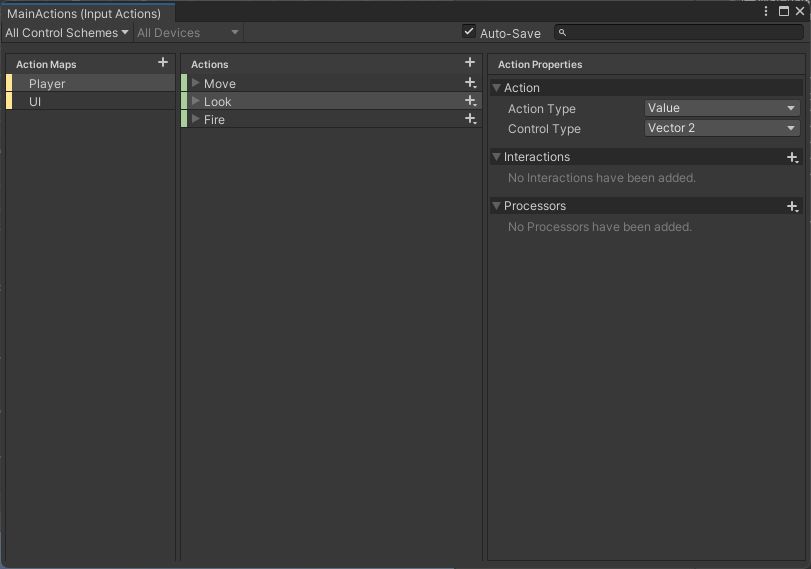Select the Look action row
This screenshot has height=569, width=811.
point(331,101)
